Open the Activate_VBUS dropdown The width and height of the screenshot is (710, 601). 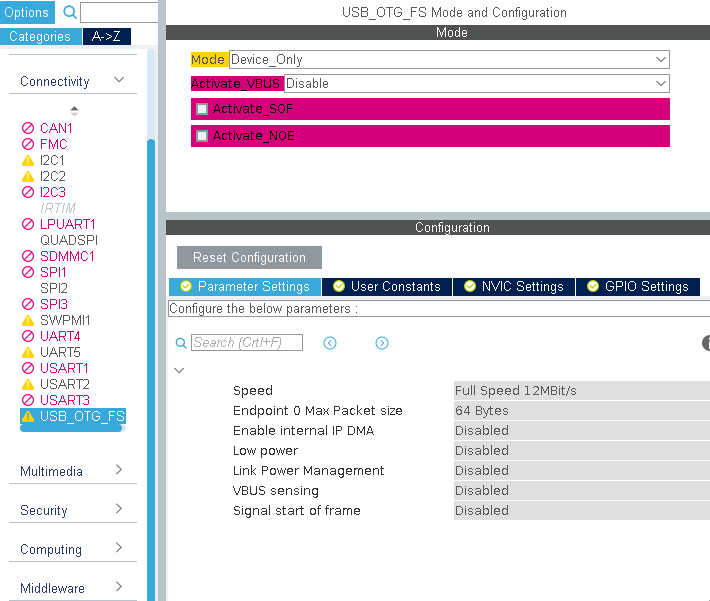coord(476,84)
